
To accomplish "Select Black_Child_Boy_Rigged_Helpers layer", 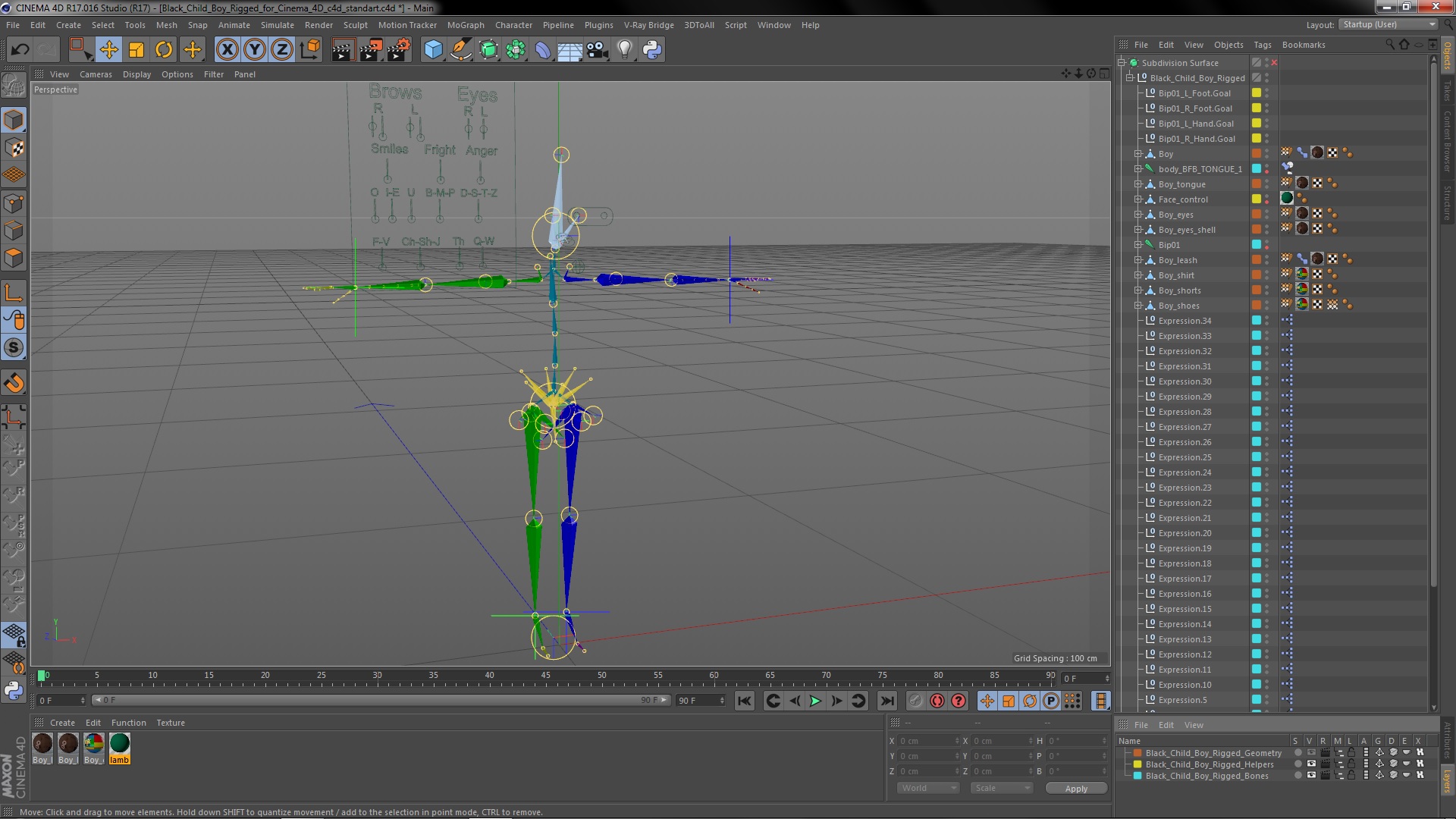I will tap(1210, 764).
